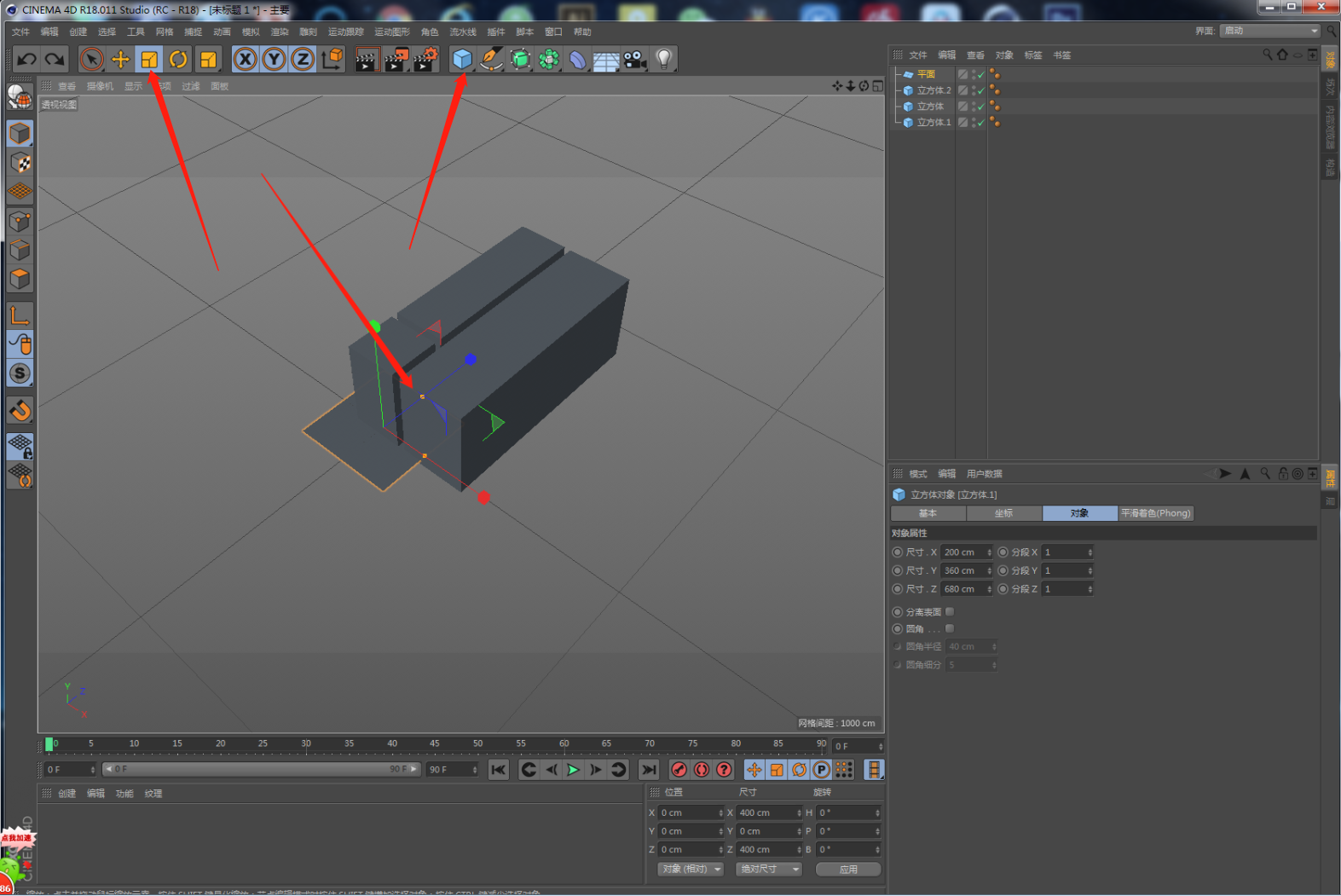Open the 平滑着色(Phong) tab
Screen dimensions: 1341x896
[x=1155, y=513]
